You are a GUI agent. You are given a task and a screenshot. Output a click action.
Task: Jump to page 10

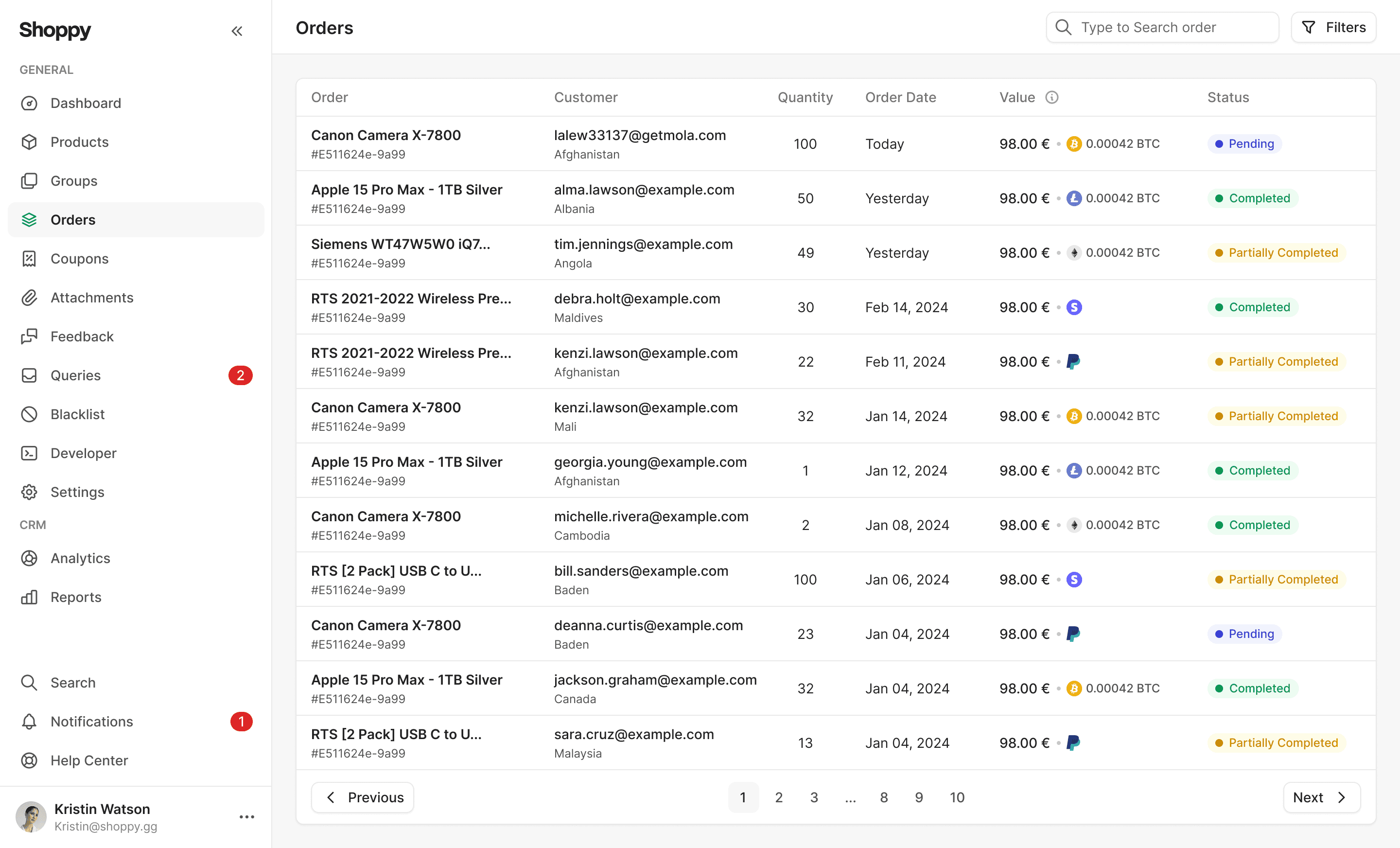click(957, 797)
